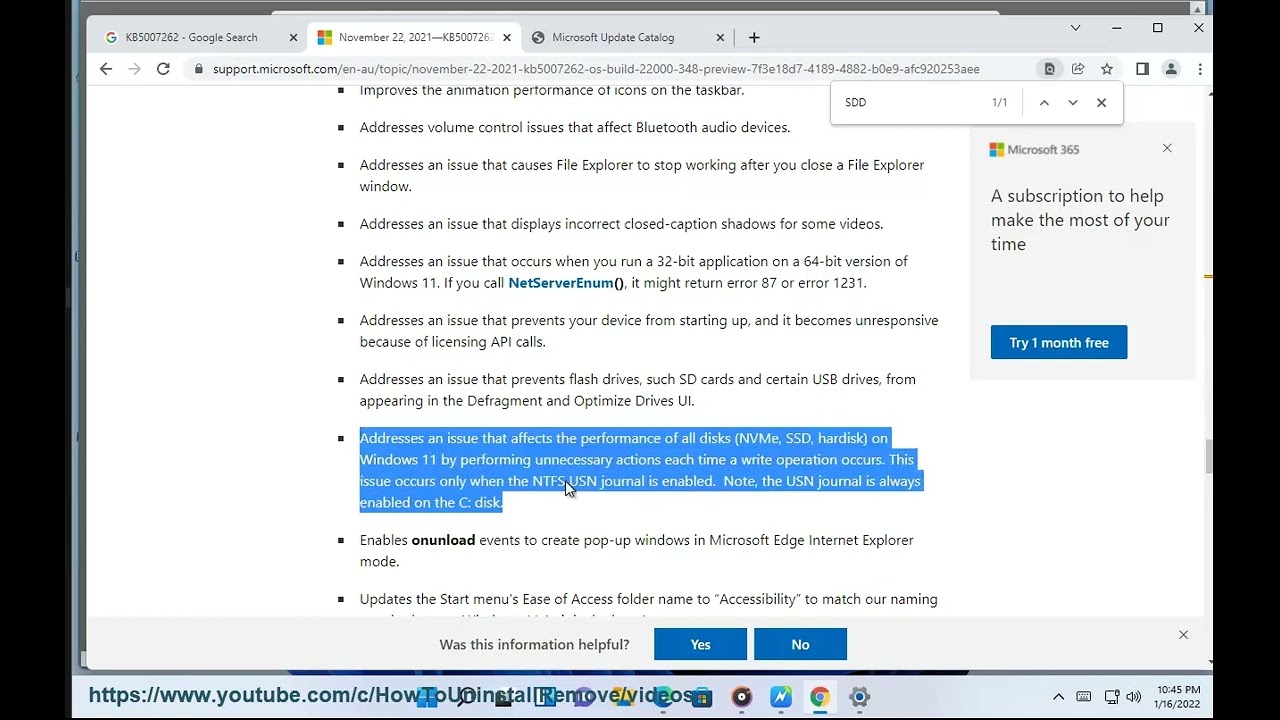
Task: Bookmark this page with the star icon
Action: [1107, 69]
